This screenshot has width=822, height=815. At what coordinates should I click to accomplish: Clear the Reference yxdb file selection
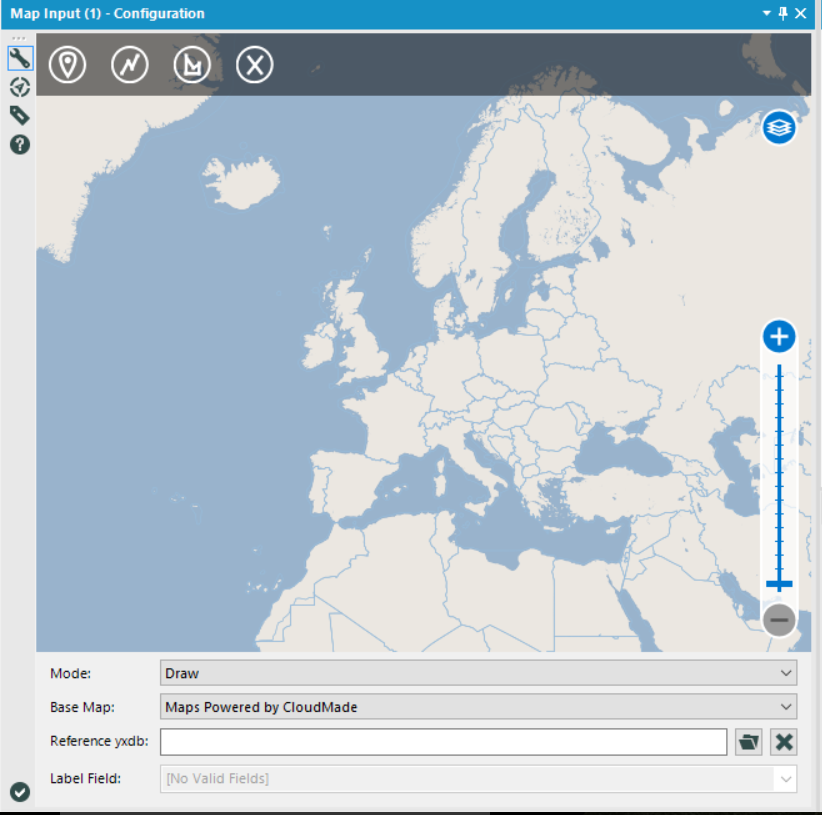784,742
